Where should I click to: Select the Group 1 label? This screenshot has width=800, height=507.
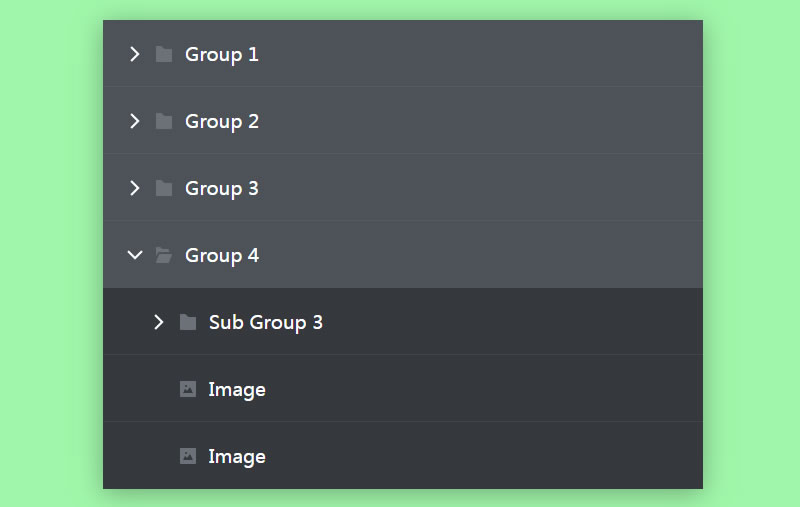(x=222, y=54)
